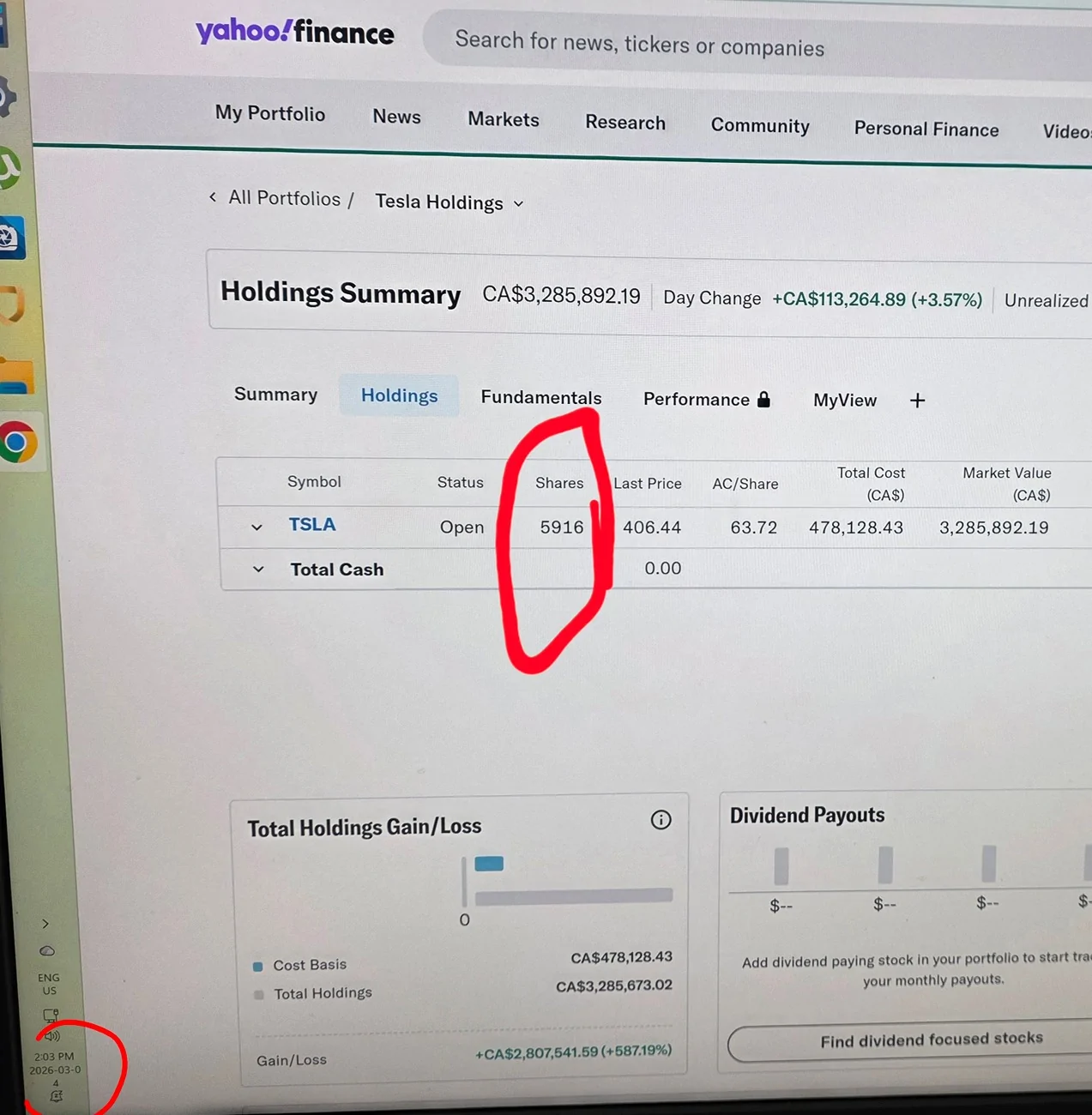Click the 63.72 AC/Share cell
Viewport: 1092px width, 1115px height.
tap(754, 527)
